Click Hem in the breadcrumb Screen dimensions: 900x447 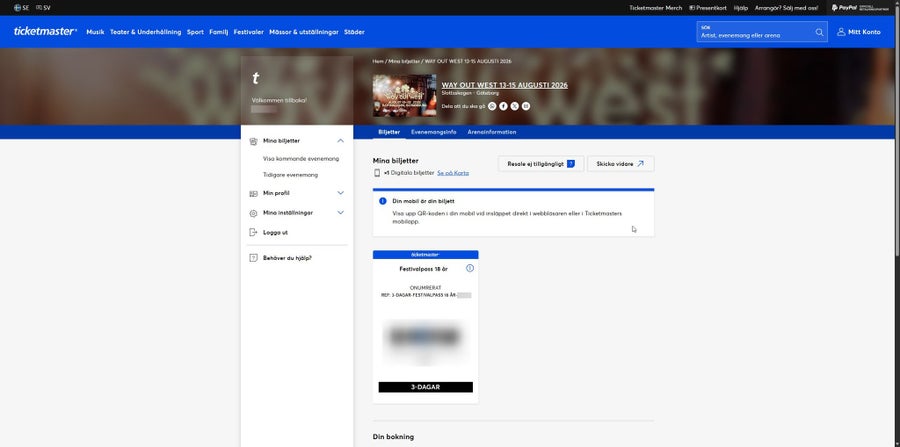378,61
